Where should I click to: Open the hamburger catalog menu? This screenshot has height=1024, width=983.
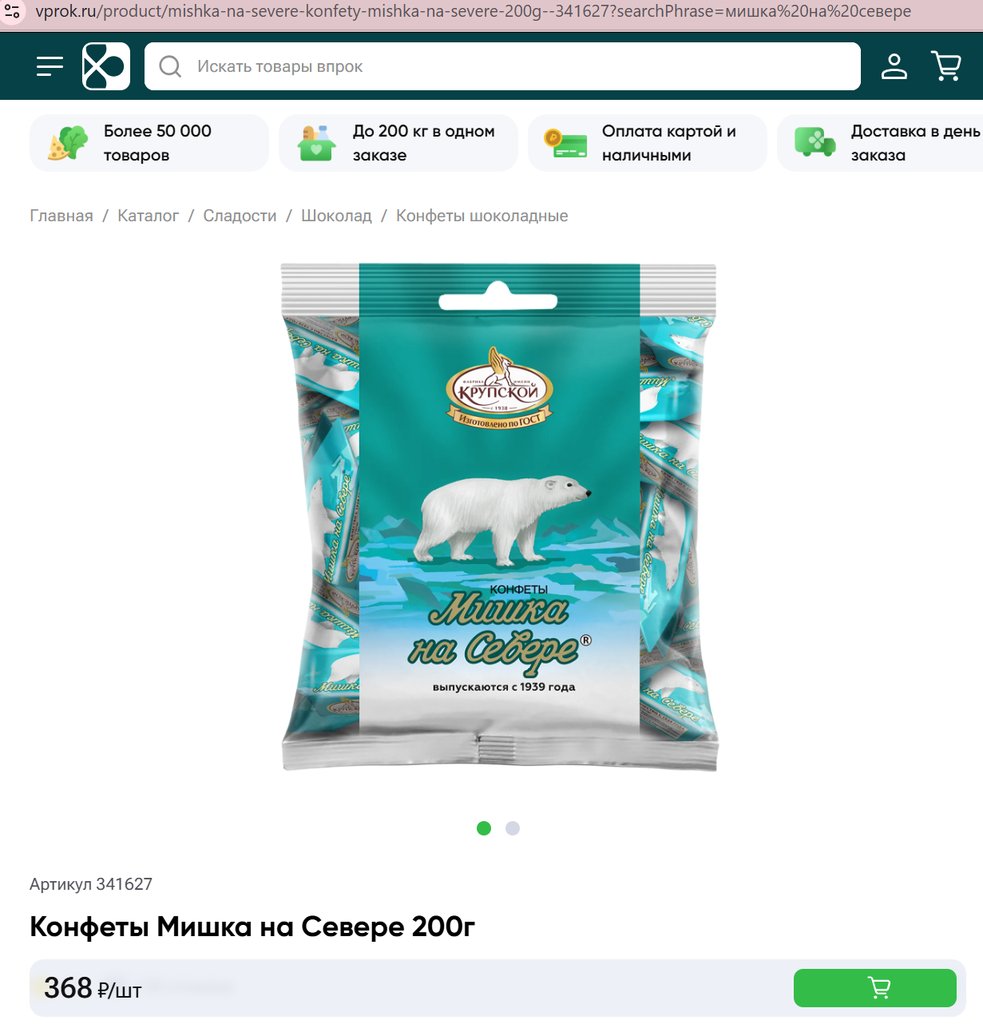click(50, 66)
